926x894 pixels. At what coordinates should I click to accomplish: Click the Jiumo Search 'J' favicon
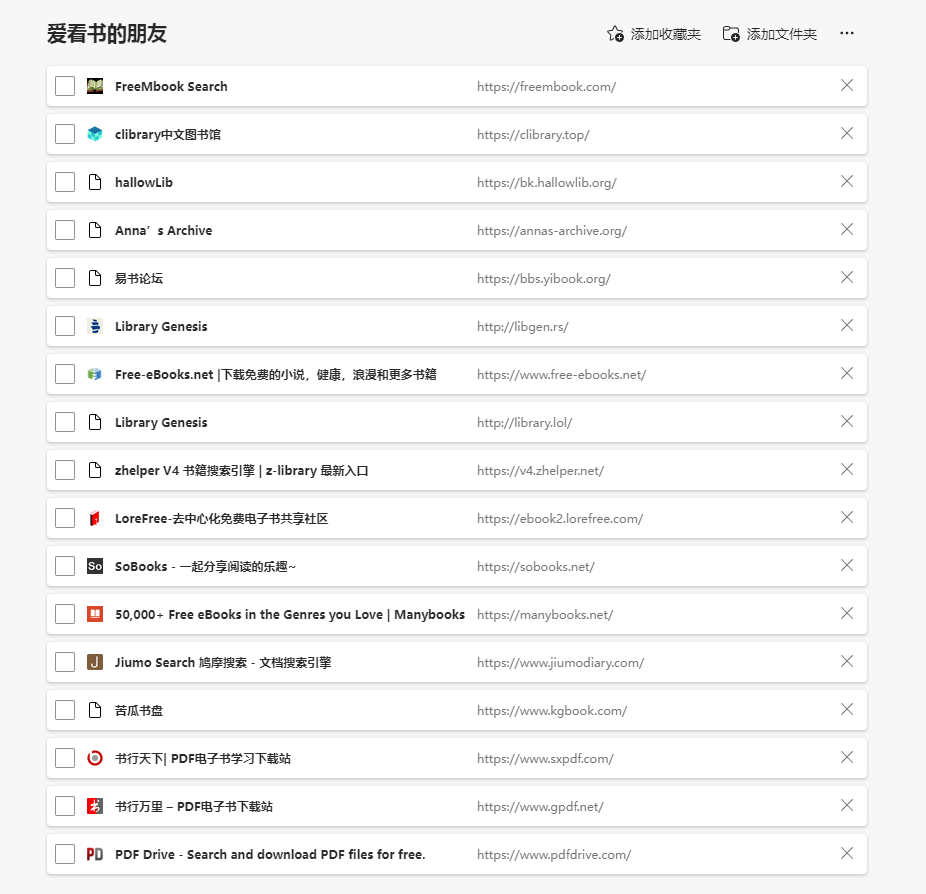point(95,662)
